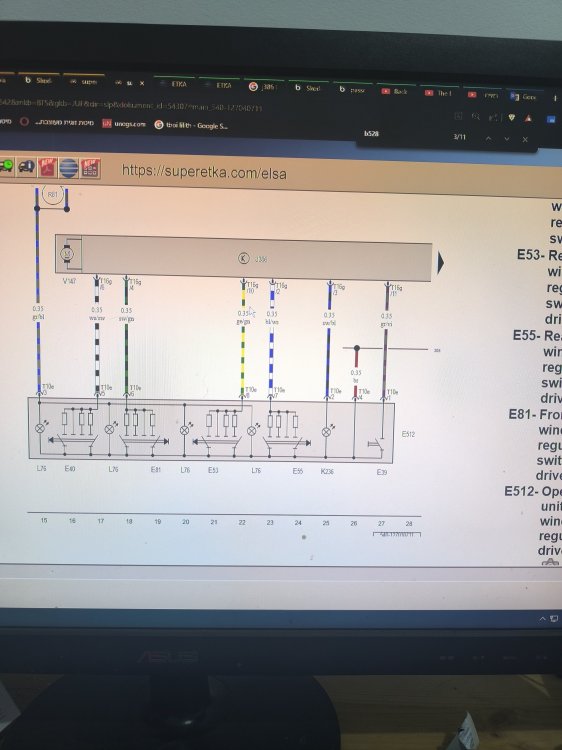Click the green delivery truck toolbar icon
This screenshot has width=562, height=750.
[x=6, y=165]
